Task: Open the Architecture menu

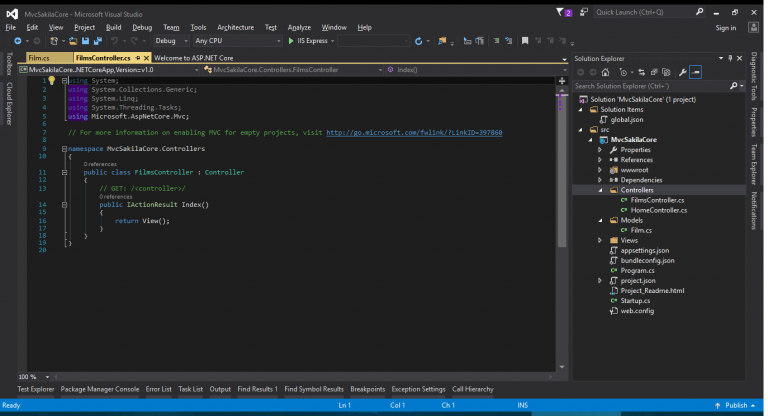Action: (x=235, y=27)
